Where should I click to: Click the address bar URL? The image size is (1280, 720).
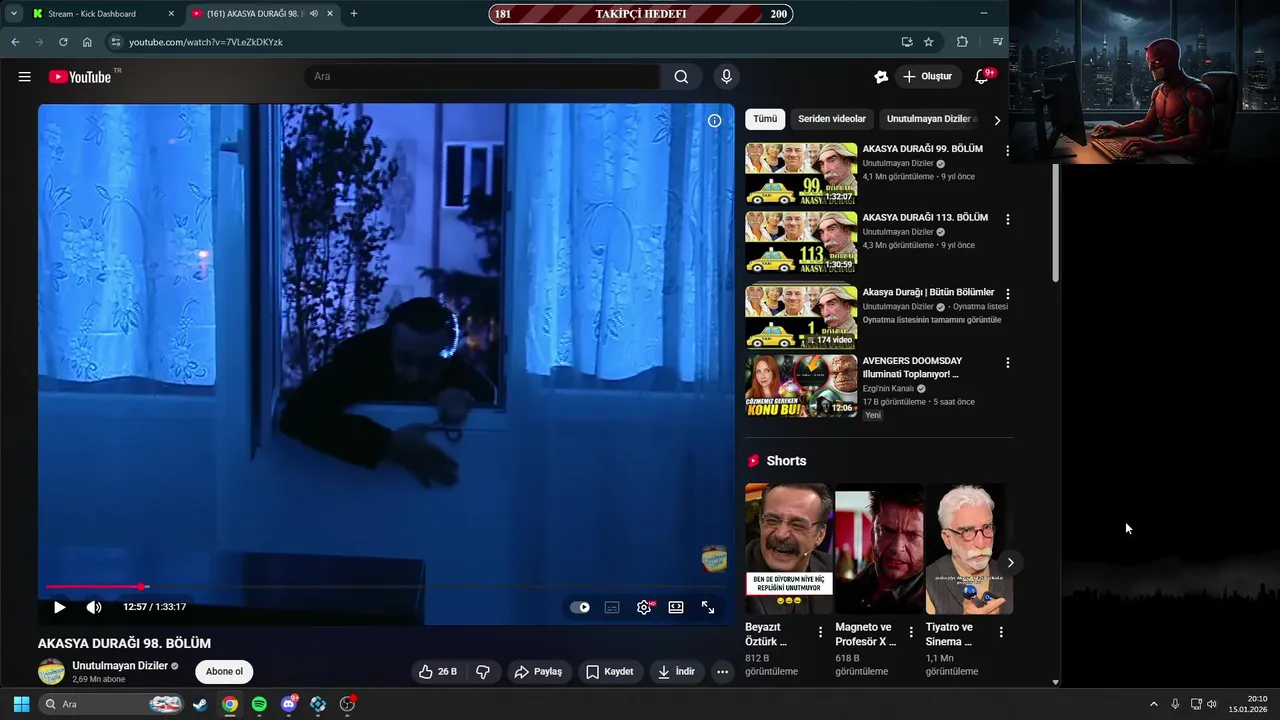point(206,42)
